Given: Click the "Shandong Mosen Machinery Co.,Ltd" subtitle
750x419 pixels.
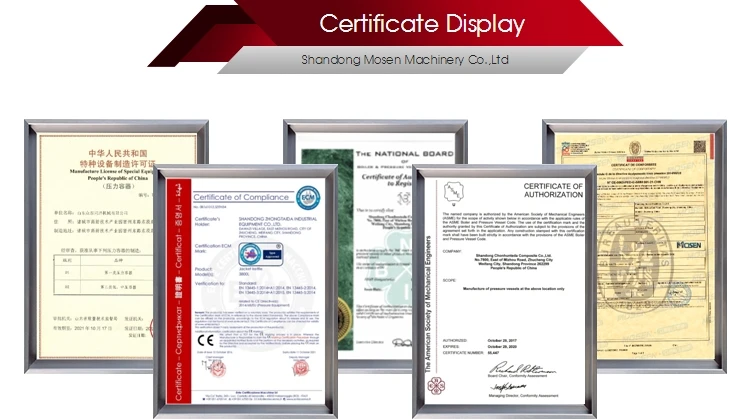Looking at the screenshot, I should click(405, 60).
